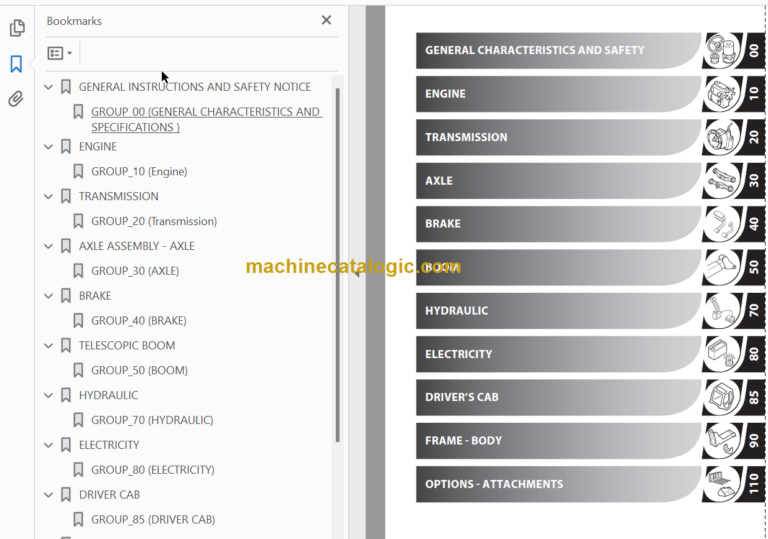The width and height of the screenshot is (768, 539).
Task: Open the DRIVER'S CAB section banner
Action: tap(558, 397)
